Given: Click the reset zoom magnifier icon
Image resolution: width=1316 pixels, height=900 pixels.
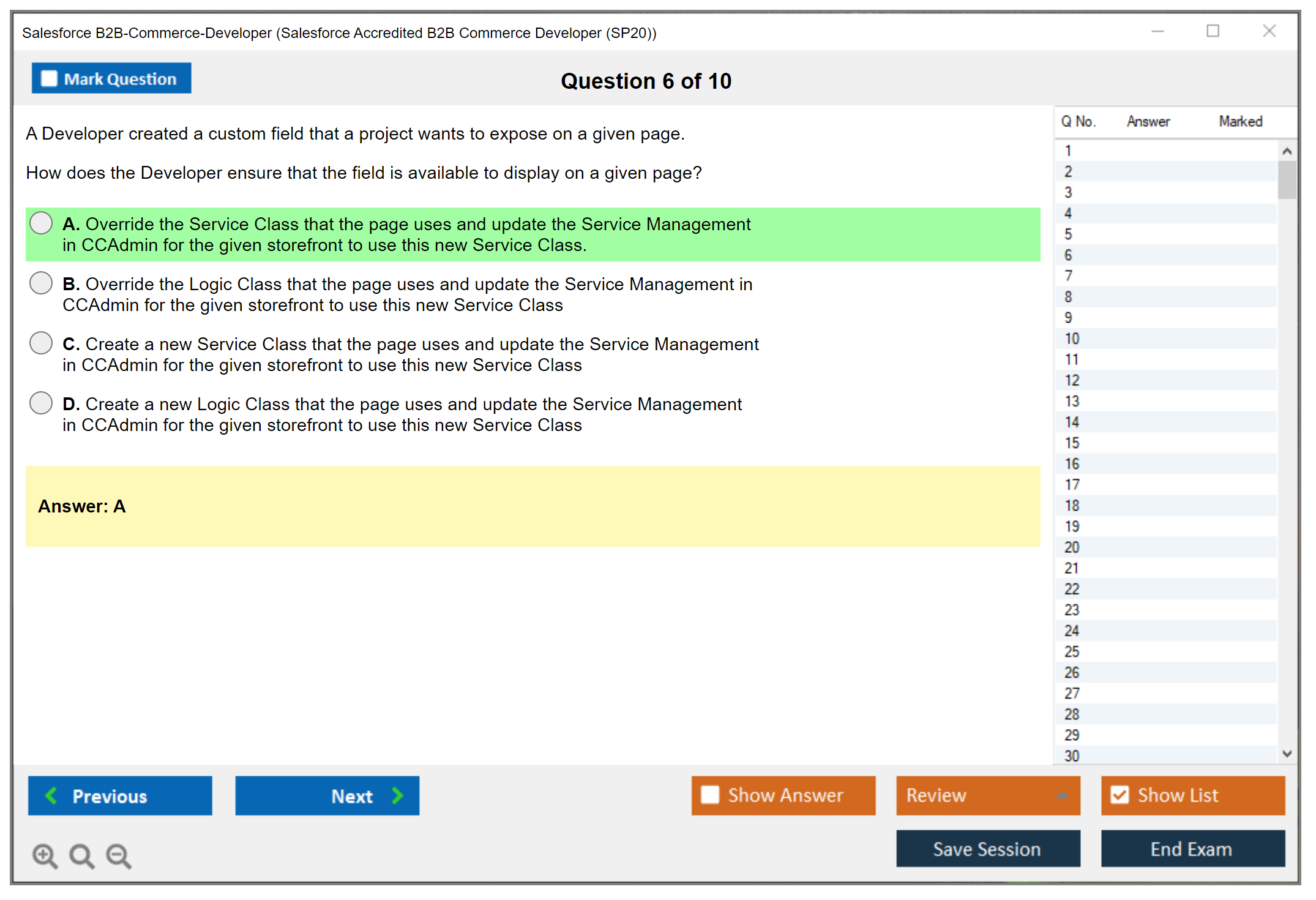Looking at the screenshot, I should pos(81,855).
